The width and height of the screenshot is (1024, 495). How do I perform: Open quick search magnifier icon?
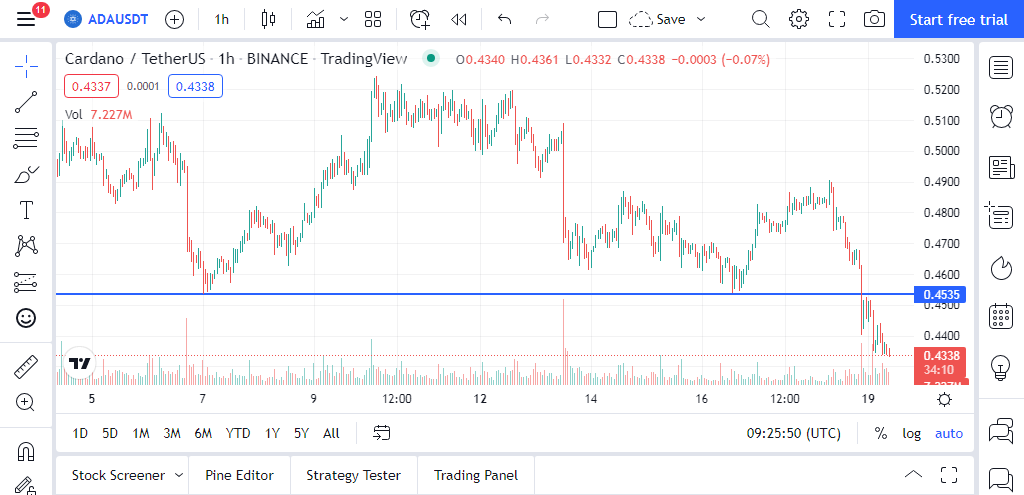click(761, 20)
